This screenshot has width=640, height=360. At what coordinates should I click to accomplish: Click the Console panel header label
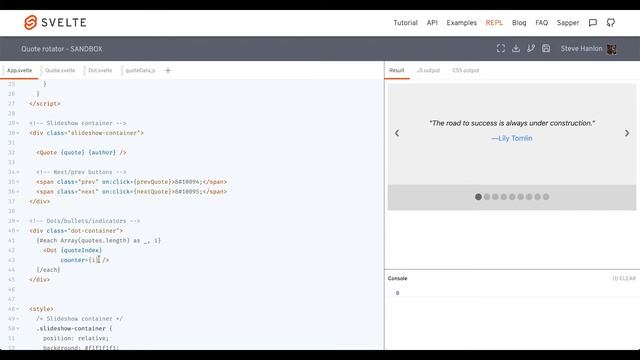point(398,278)
